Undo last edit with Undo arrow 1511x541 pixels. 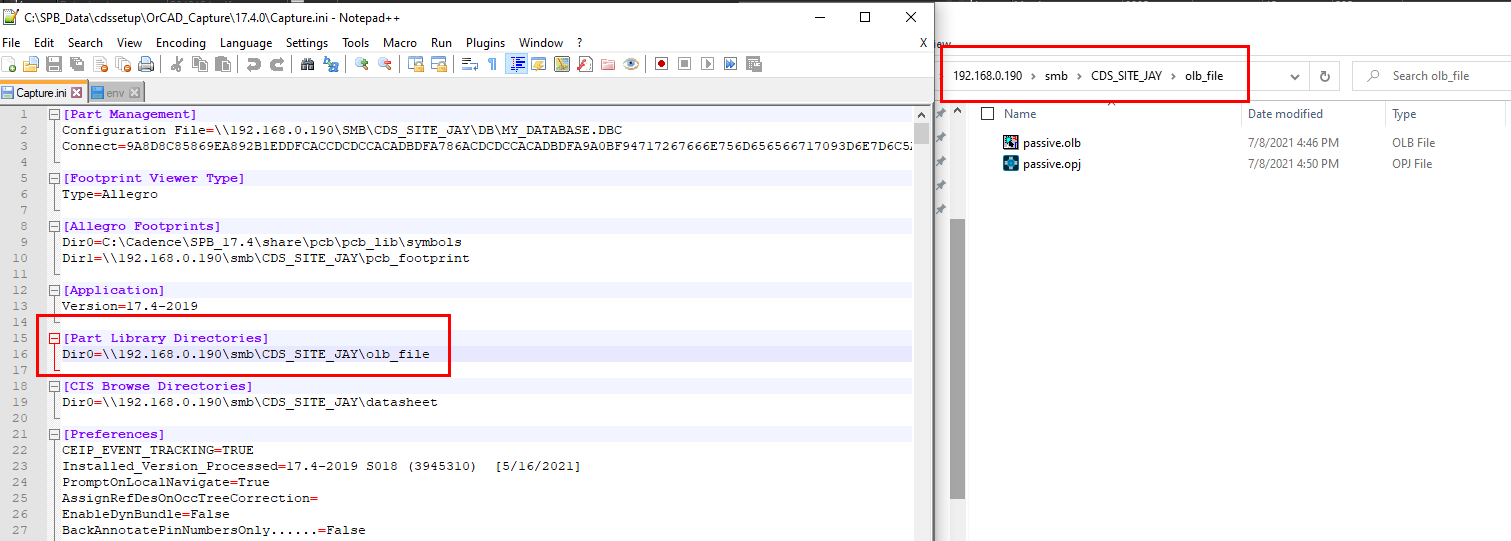click(253, 64)
